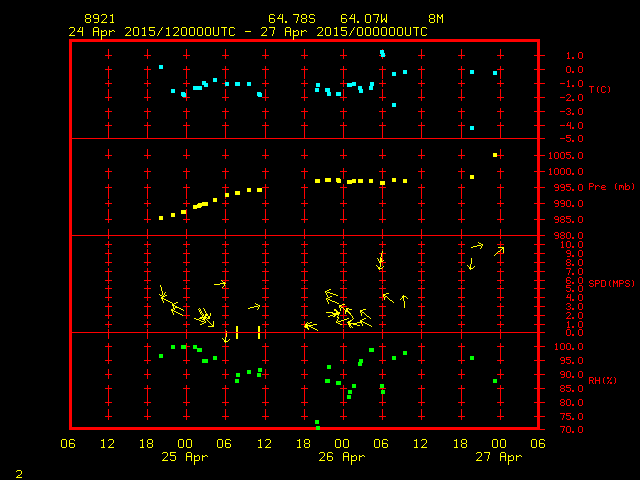Click the UTC date range header line
The width and height of the screenshot is (640, 480).
pyautogui.click(x=248, y=31)
